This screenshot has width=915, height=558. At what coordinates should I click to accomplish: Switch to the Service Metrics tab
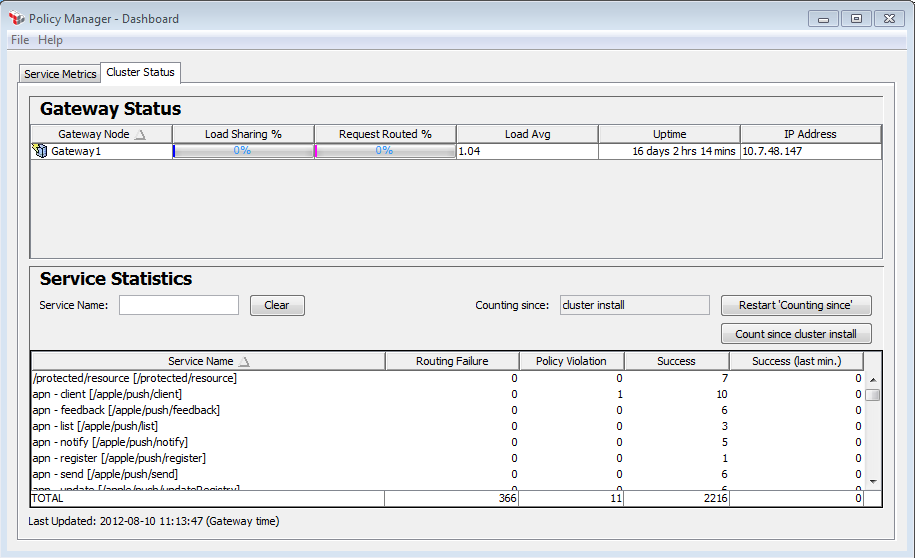click(x=60, y=74)
